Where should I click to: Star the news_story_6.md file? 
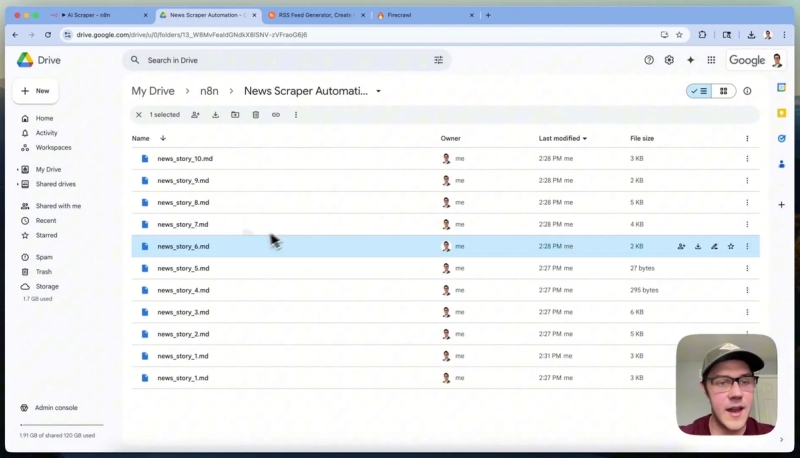click(731, 246)
